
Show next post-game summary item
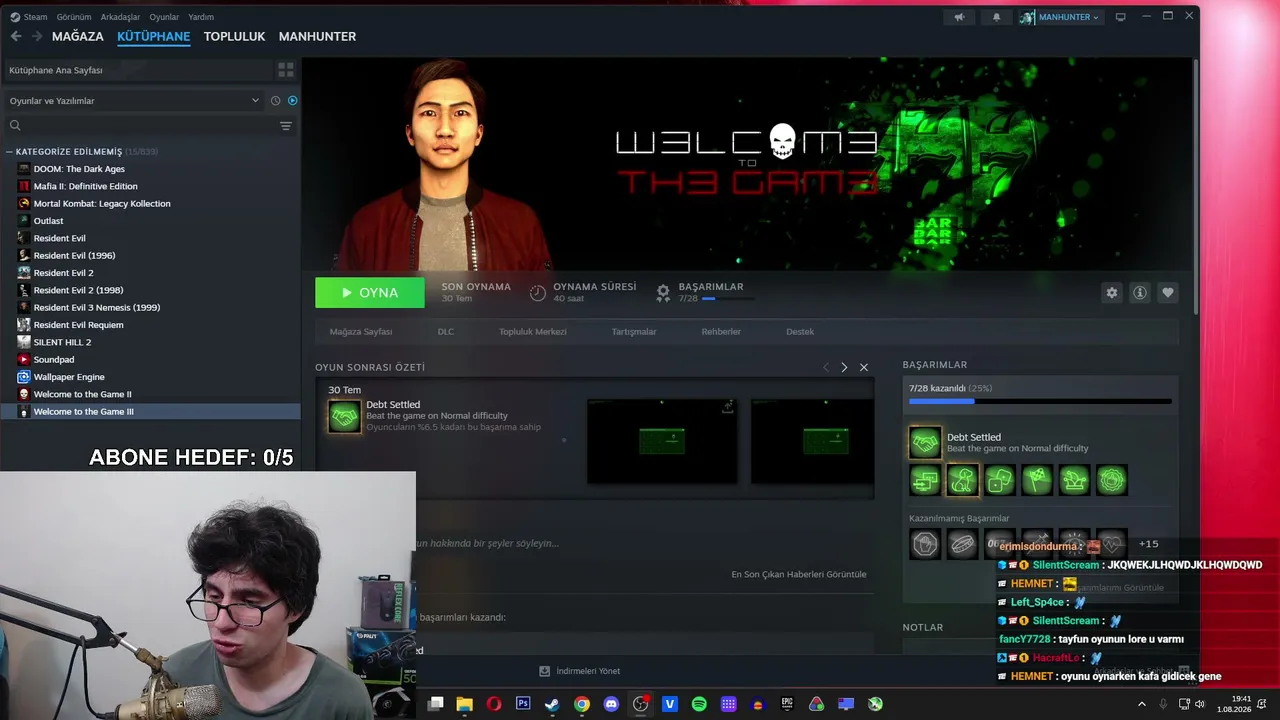[844, 367]
